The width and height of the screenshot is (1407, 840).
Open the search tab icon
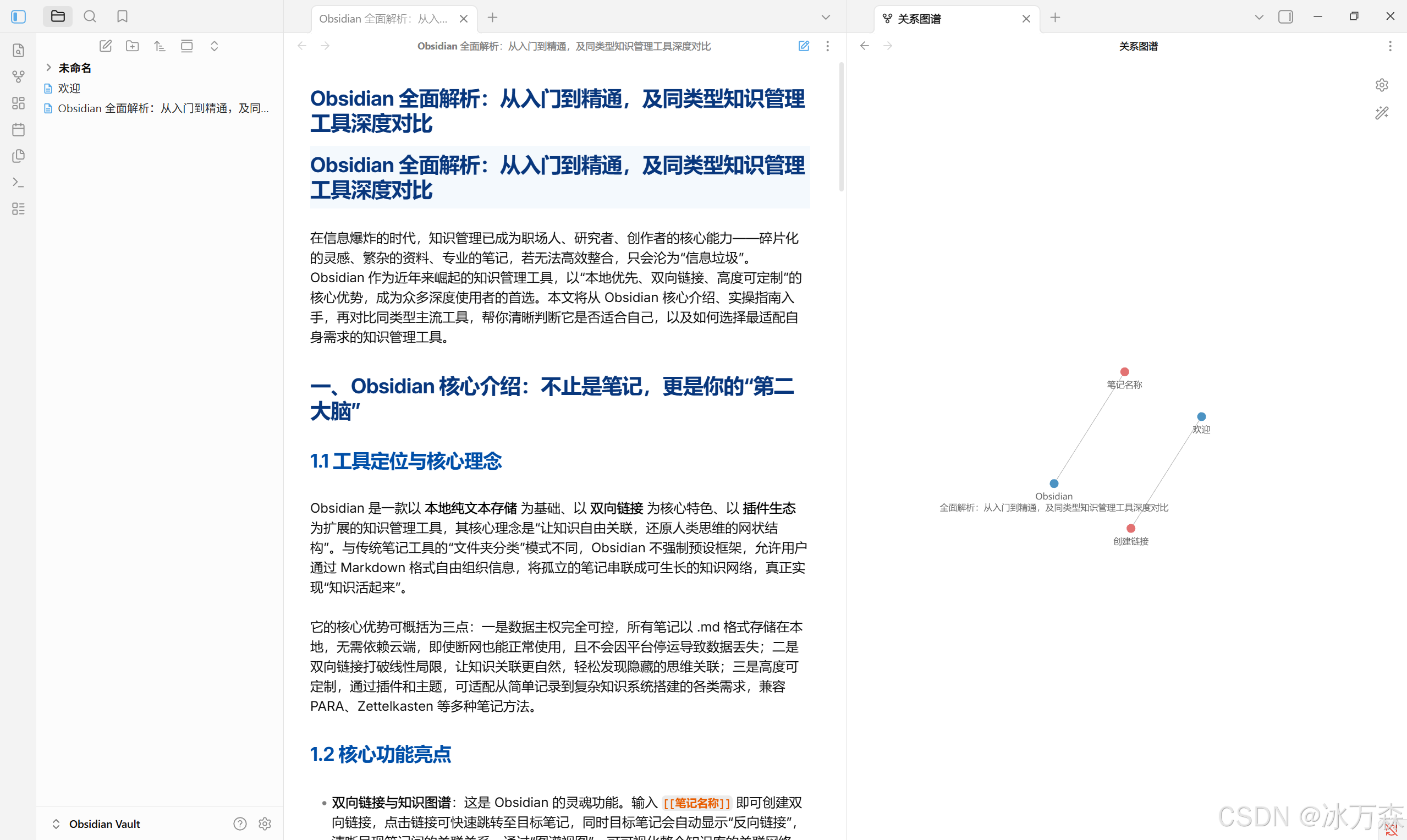click(x=90, y=17)
